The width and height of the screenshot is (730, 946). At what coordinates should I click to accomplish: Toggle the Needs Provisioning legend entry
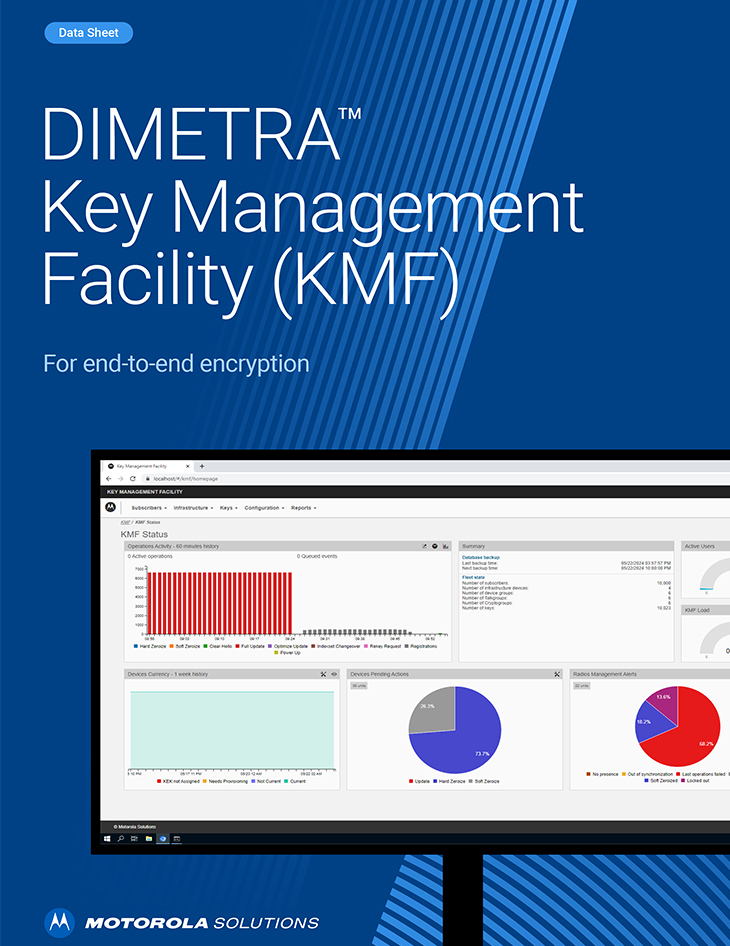(225, 781)
